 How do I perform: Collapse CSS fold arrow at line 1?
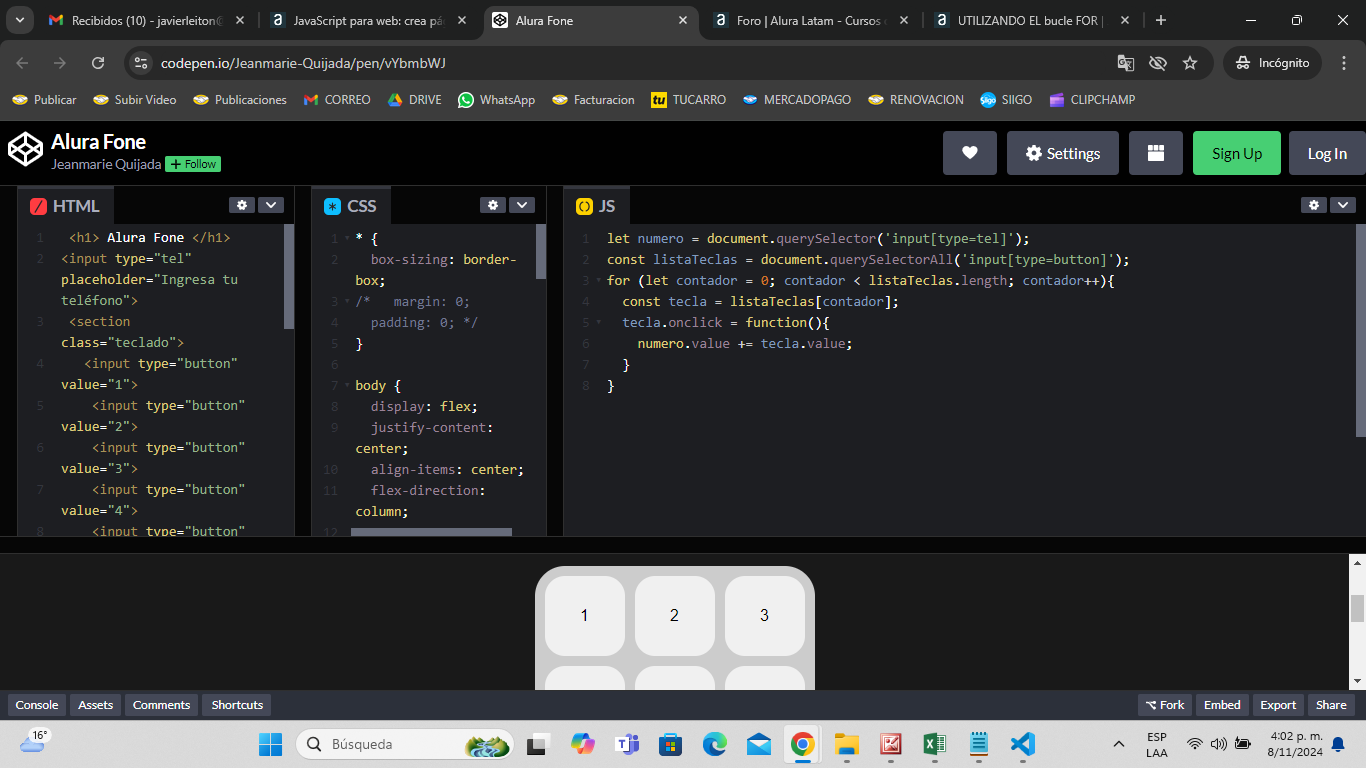click(x=347, y=239)
